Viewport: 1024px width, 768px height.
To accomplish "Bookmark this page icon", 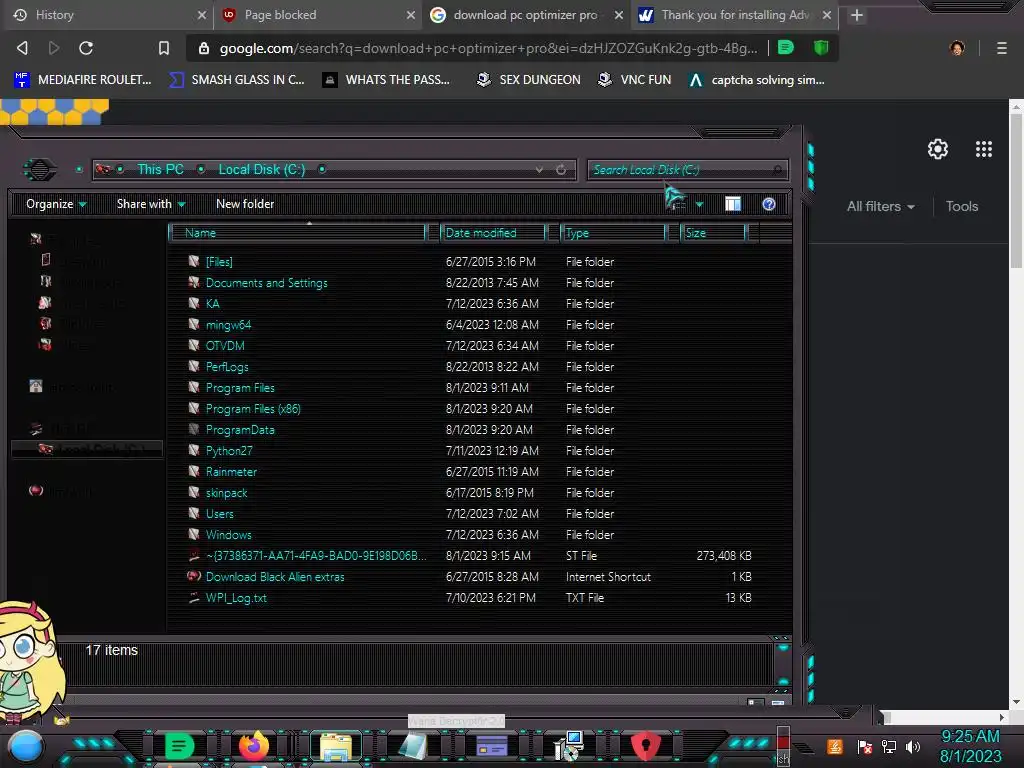I will point(164,48).
